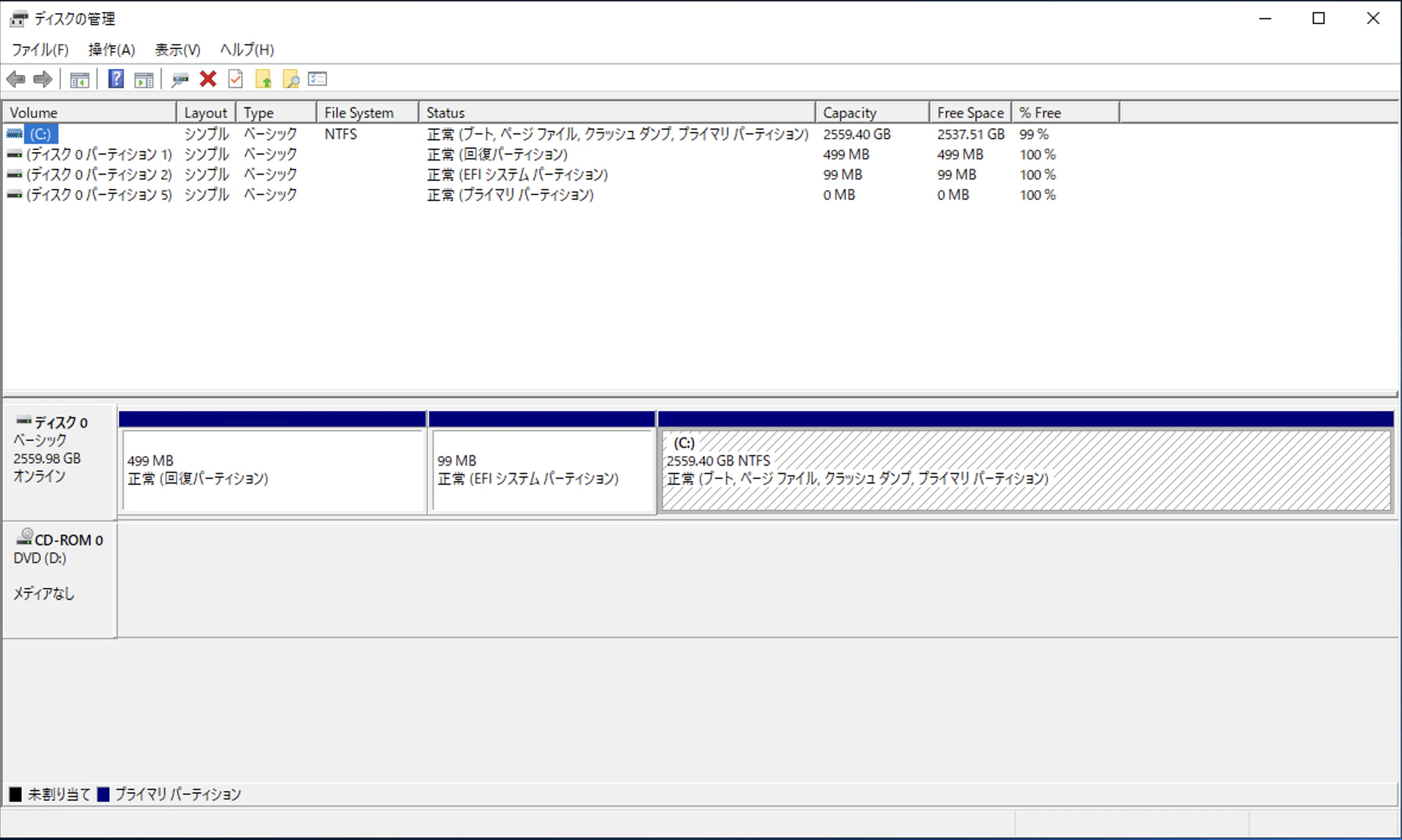Select (ディスク 0 パーティション 5) volume row
The height and width of the screenshot is (840, 1402).
99,195
